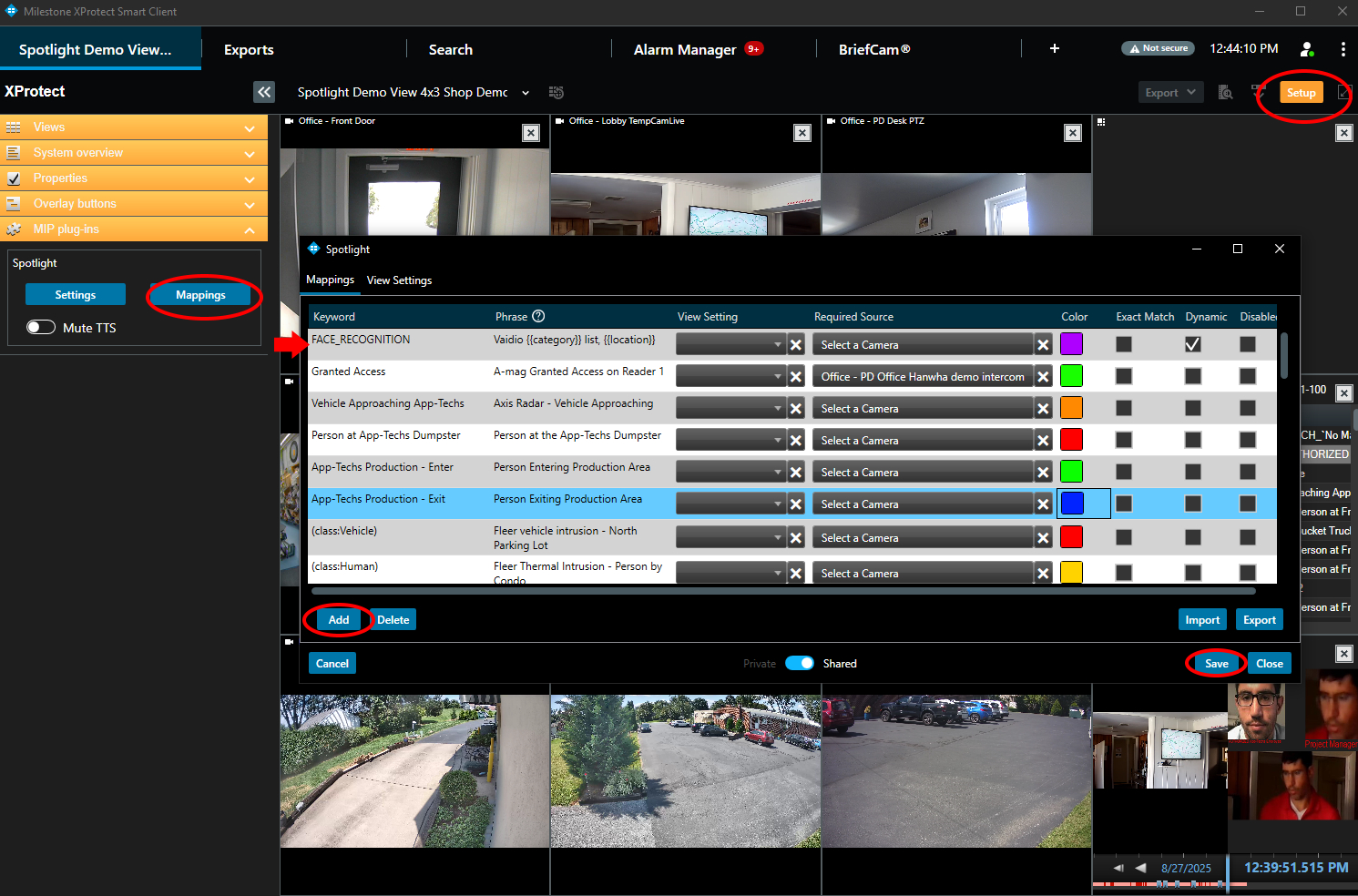This screenshot has height=896, width=1358.
Task: Add a new tab with plus icon
Action: tap(1055, 48)
